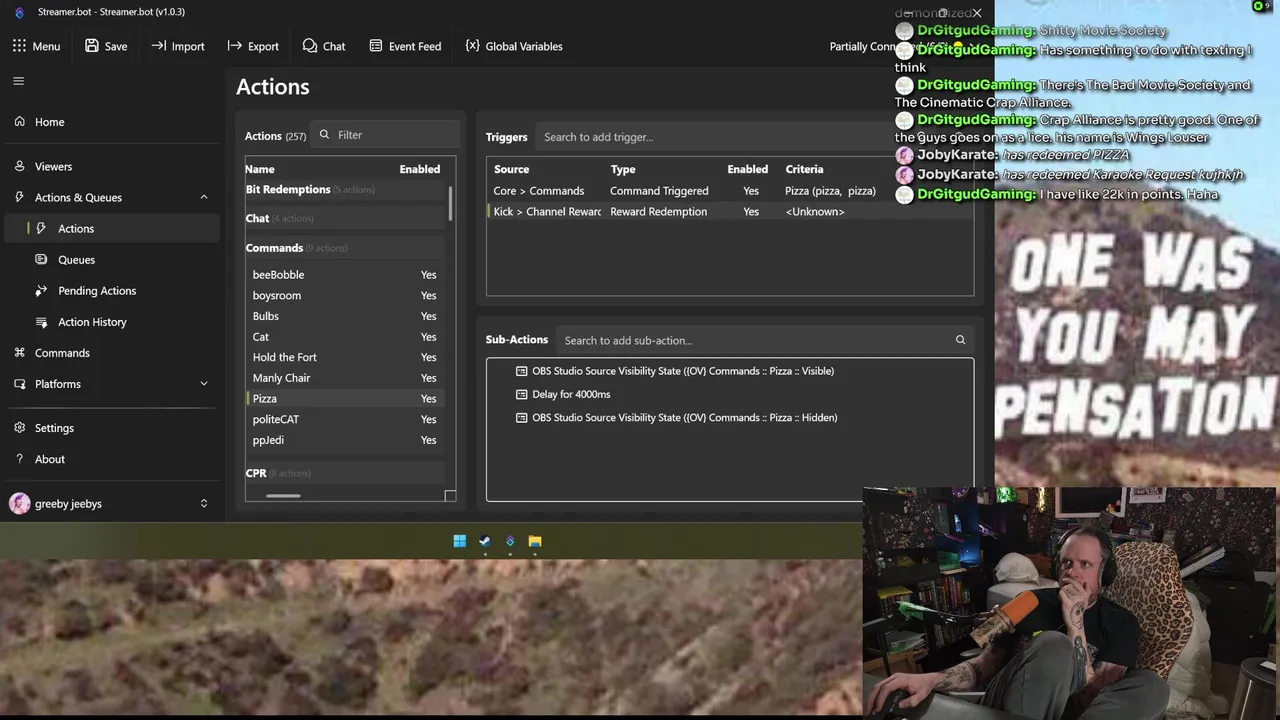The width and height of the screenshot is (1280, 720).
Task: Open the Event Feed icon
Action: (376, 46)
